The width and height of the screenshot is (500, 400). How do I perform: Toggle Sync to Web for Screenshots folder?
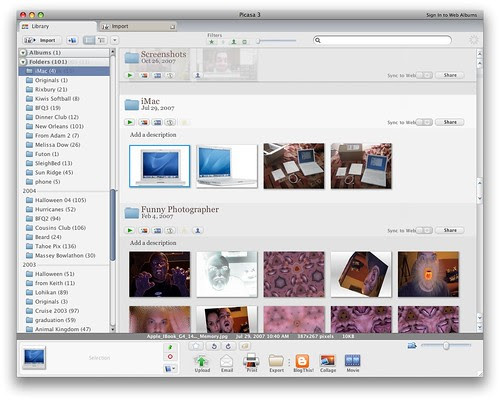[x=424, y=75]
